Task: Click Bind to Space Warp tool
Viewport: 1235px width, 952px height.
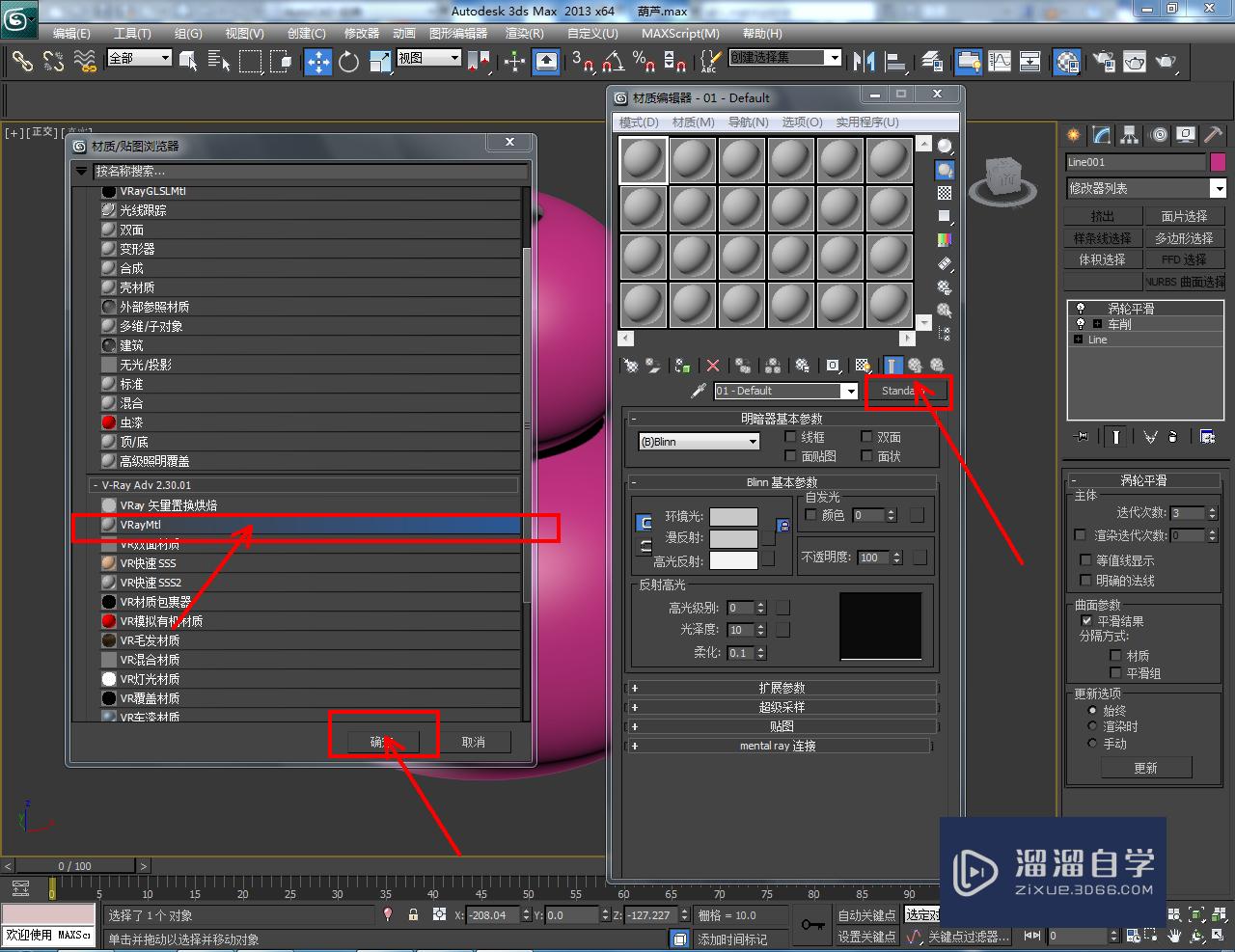Action: tap(86, 62)
